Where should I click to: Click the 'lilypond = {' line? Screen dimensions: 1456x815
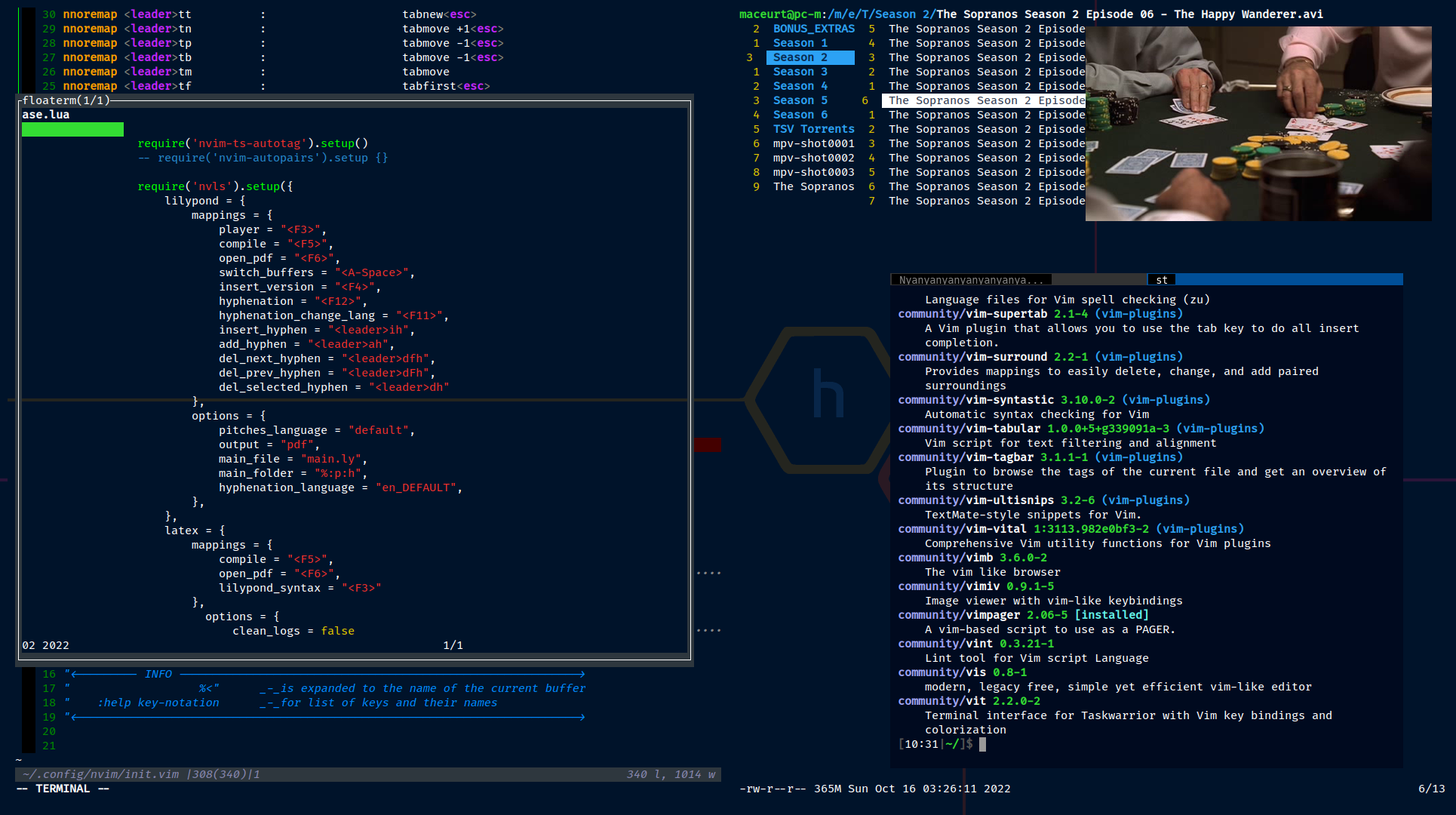click(x=205, y=201)
